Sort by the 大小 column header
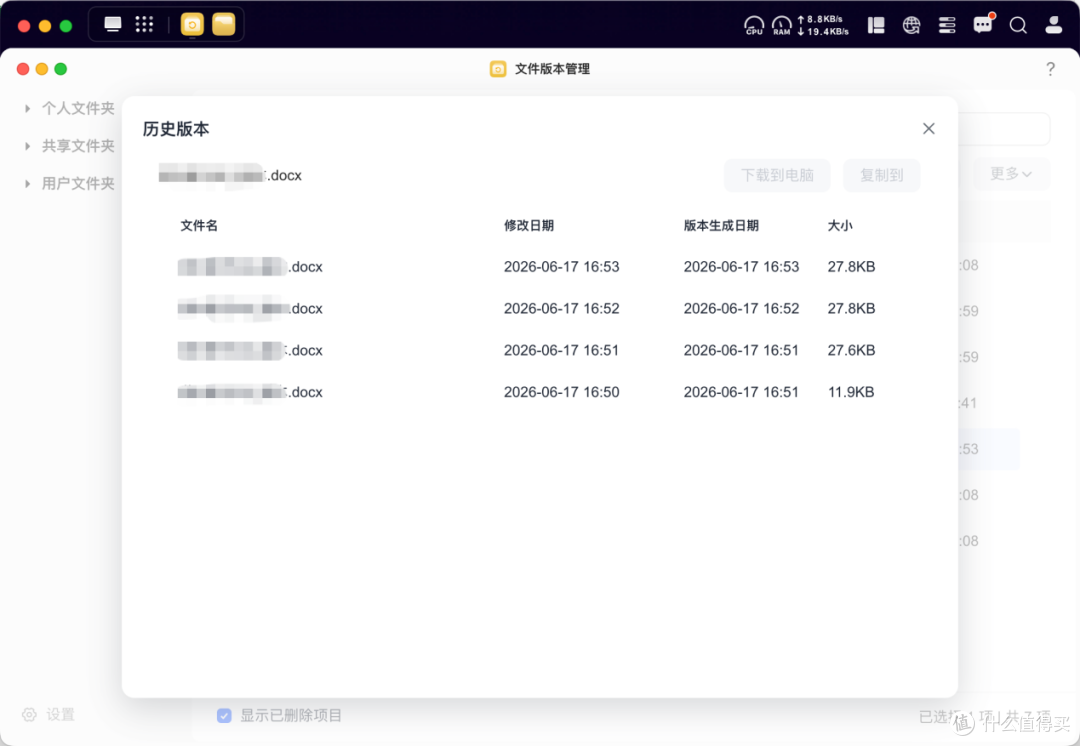The width and height of the screenshot is (1080, 746). pyautogui.click(x=840, y=226)
